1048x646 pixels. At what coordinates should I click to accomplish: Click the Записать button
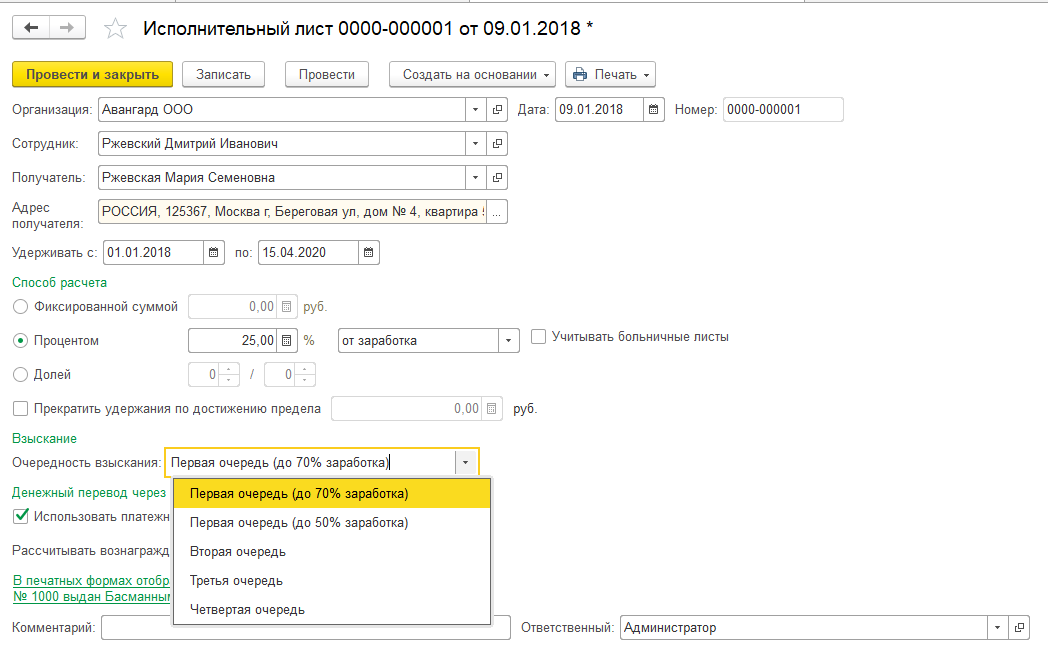coord(223,75)
